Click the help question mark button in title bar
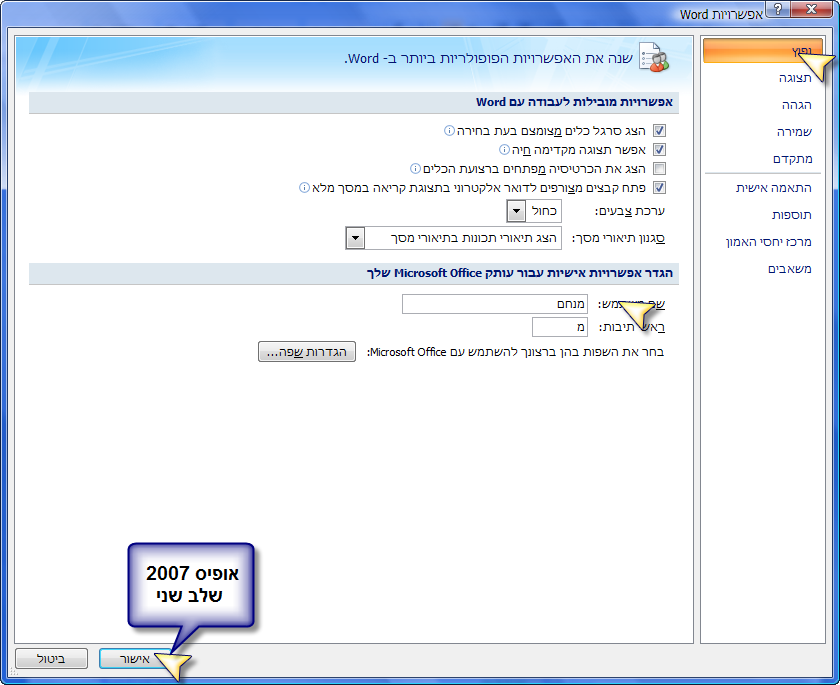The width and height of the screenshot is (840, 685). [778, 9]
